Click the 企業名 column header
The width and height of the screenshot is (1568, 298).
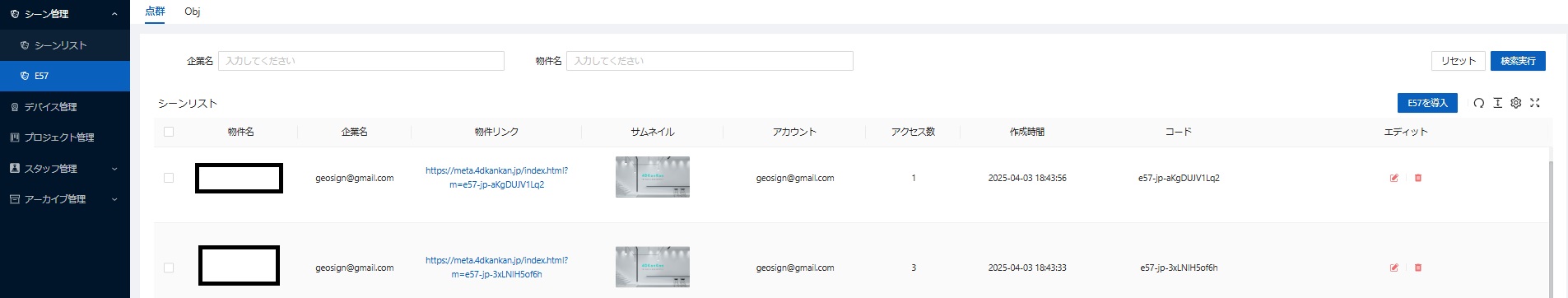(x=354, y=132)
